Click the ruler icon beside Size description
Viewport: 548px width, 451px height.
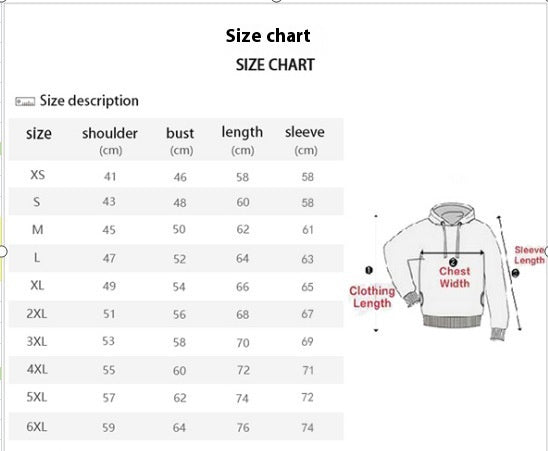coord(25,102)
